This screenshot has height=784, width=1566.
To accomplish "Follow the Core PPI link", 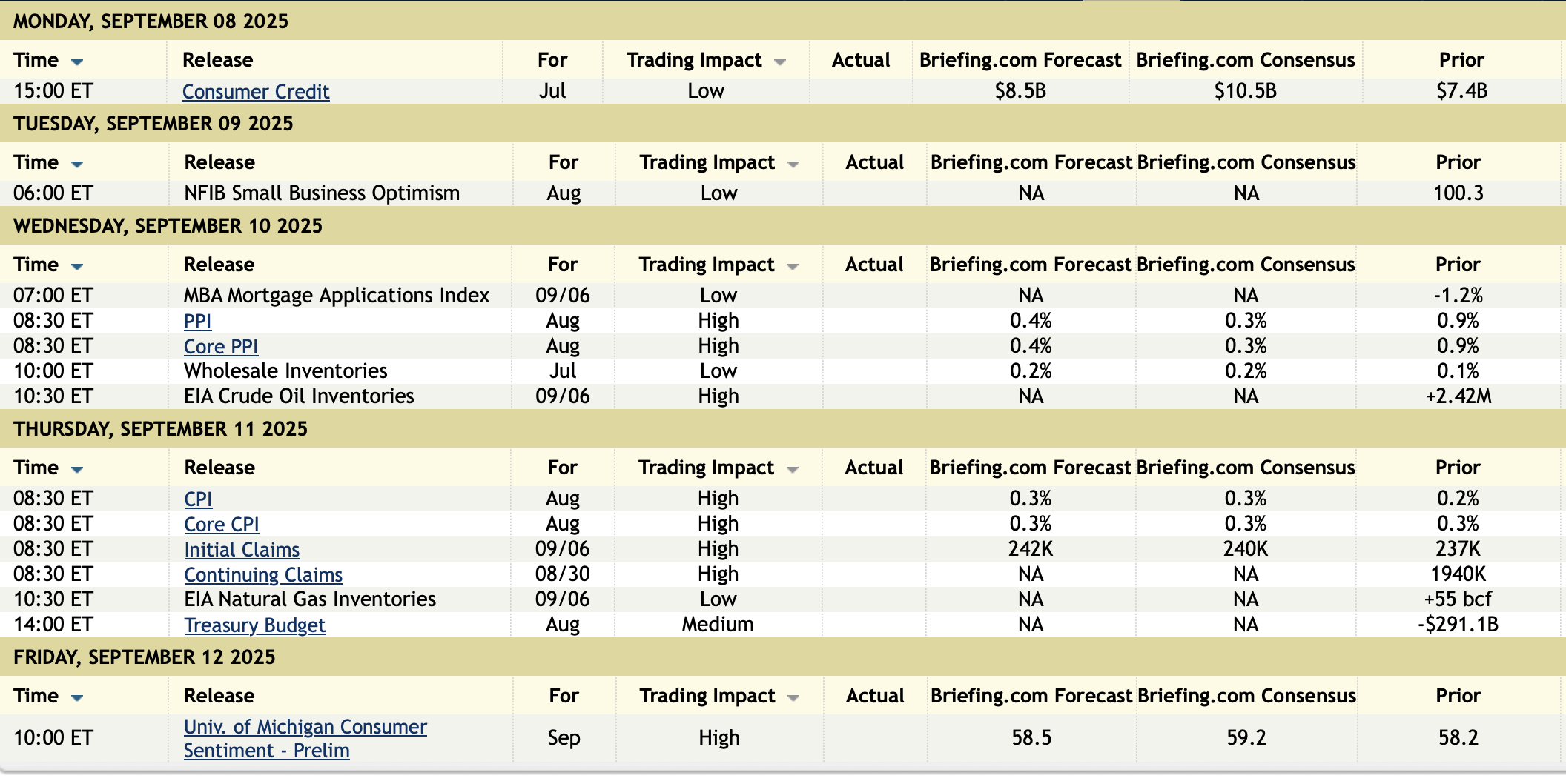I will click(x=221, y=347).
